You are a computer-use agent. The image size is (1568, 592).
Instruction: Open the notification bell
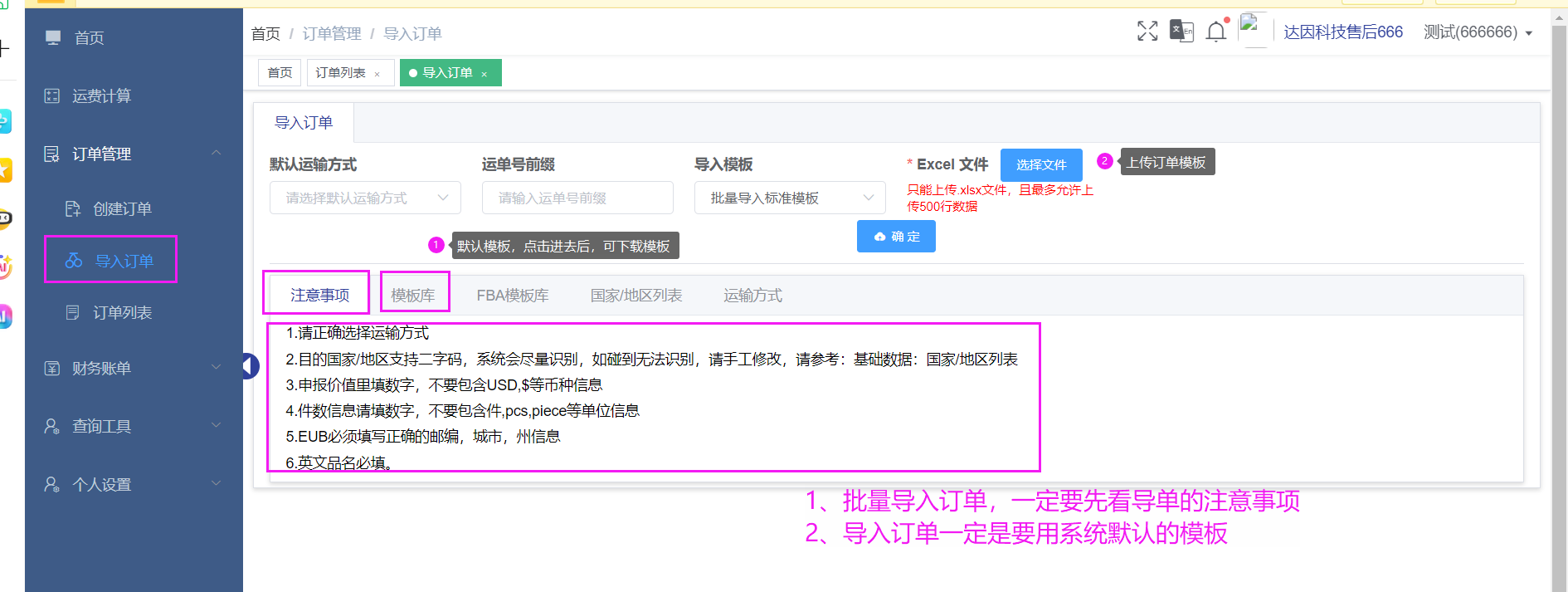[x=1216, y=32]
